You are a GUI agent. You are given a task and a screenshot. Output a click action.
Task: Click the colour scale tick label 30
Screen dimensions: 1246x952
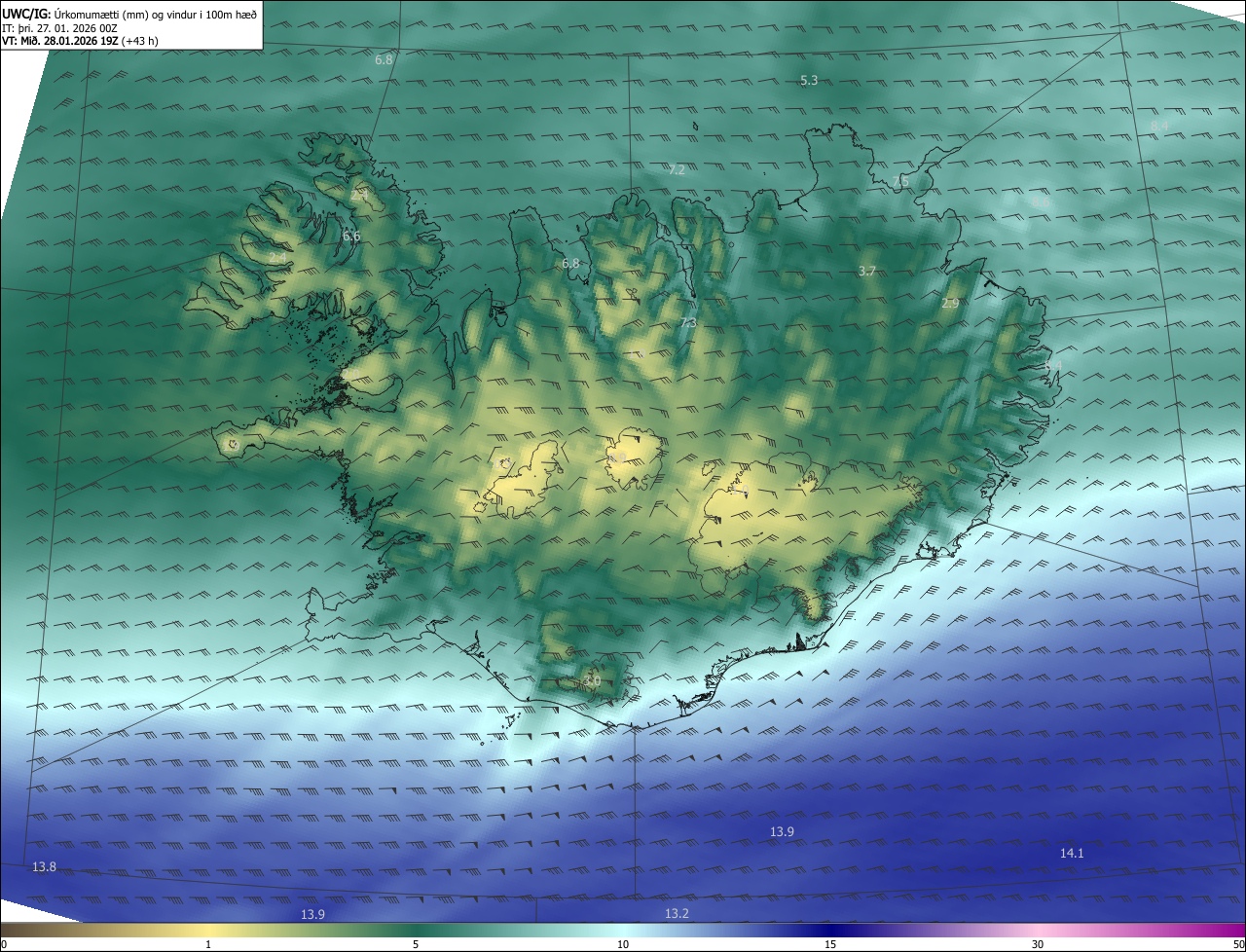[1038, 945]
